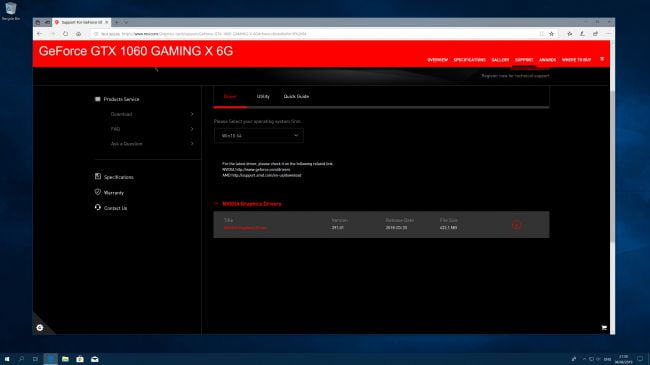Viewport: 650px width, 365px height.
Task: Expand the FAQ submenu chevron
Action: point(192,129)
